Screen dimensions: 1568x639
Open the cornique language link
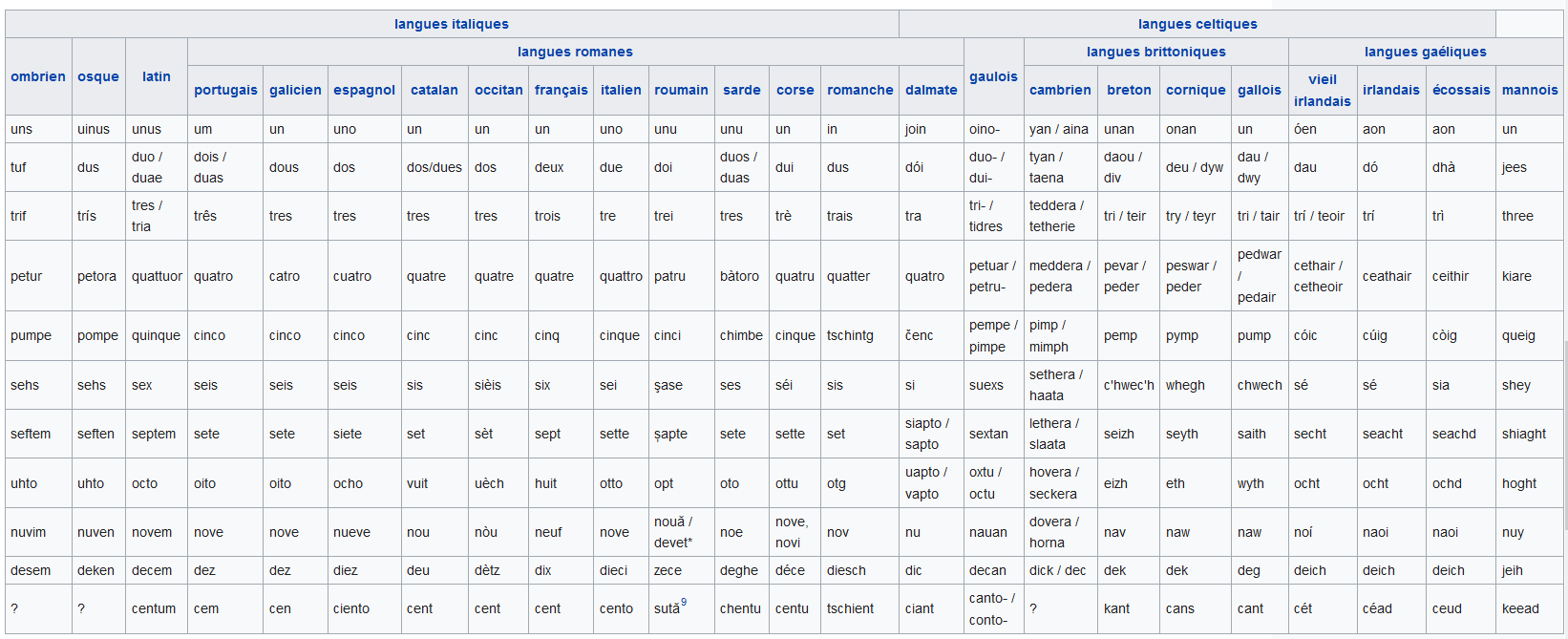pos(1196,90)
